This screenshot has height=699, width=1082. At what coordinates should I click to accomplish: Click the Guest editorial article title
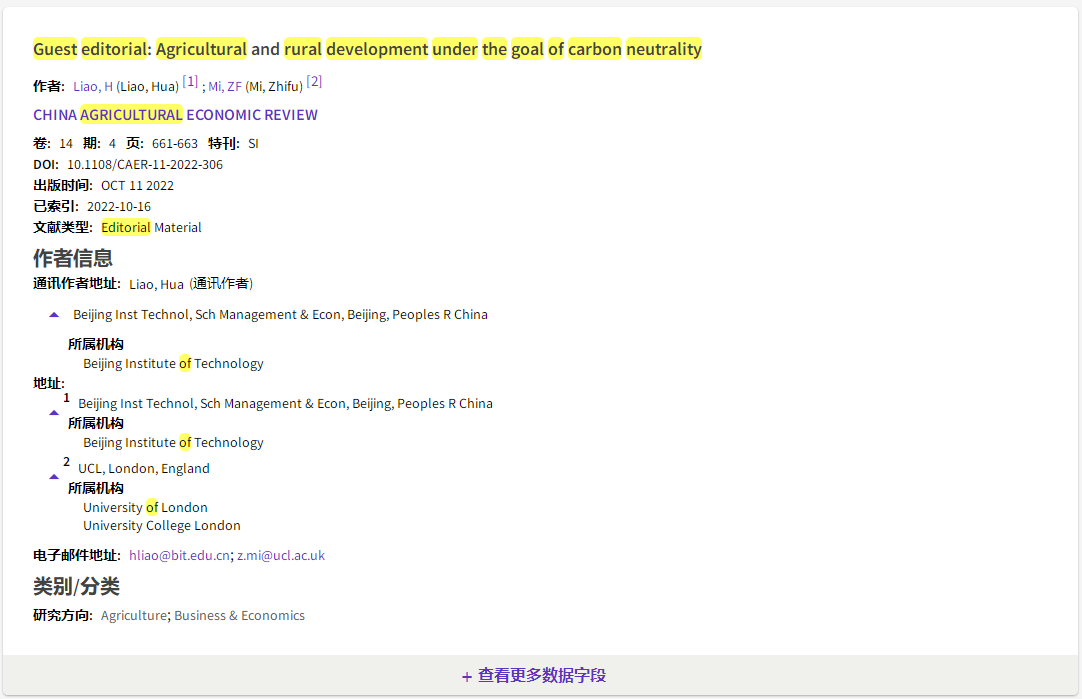(x=367, y=49)
